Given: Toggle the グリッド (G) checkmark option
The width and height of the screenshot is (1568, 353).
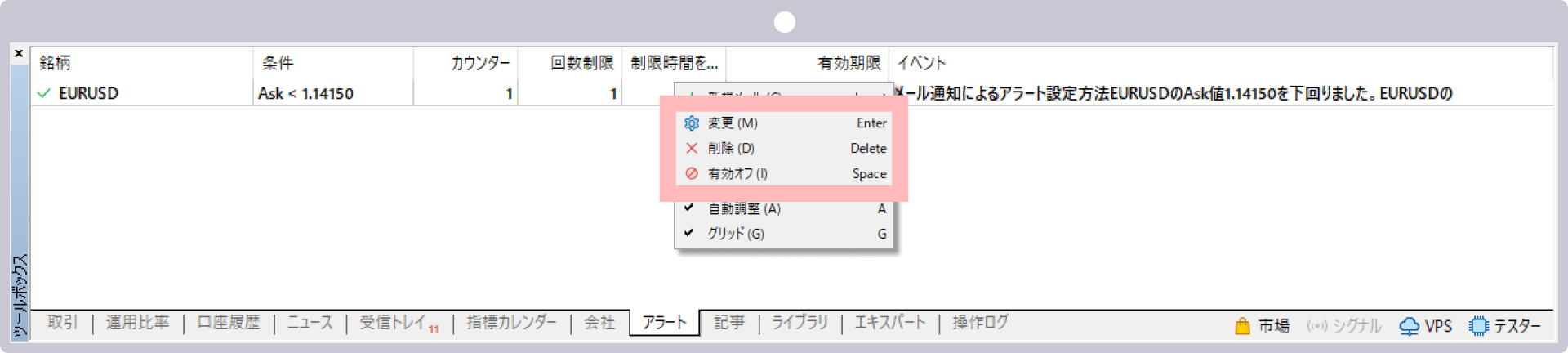Looking at the screenshot, I should [736, 234].
